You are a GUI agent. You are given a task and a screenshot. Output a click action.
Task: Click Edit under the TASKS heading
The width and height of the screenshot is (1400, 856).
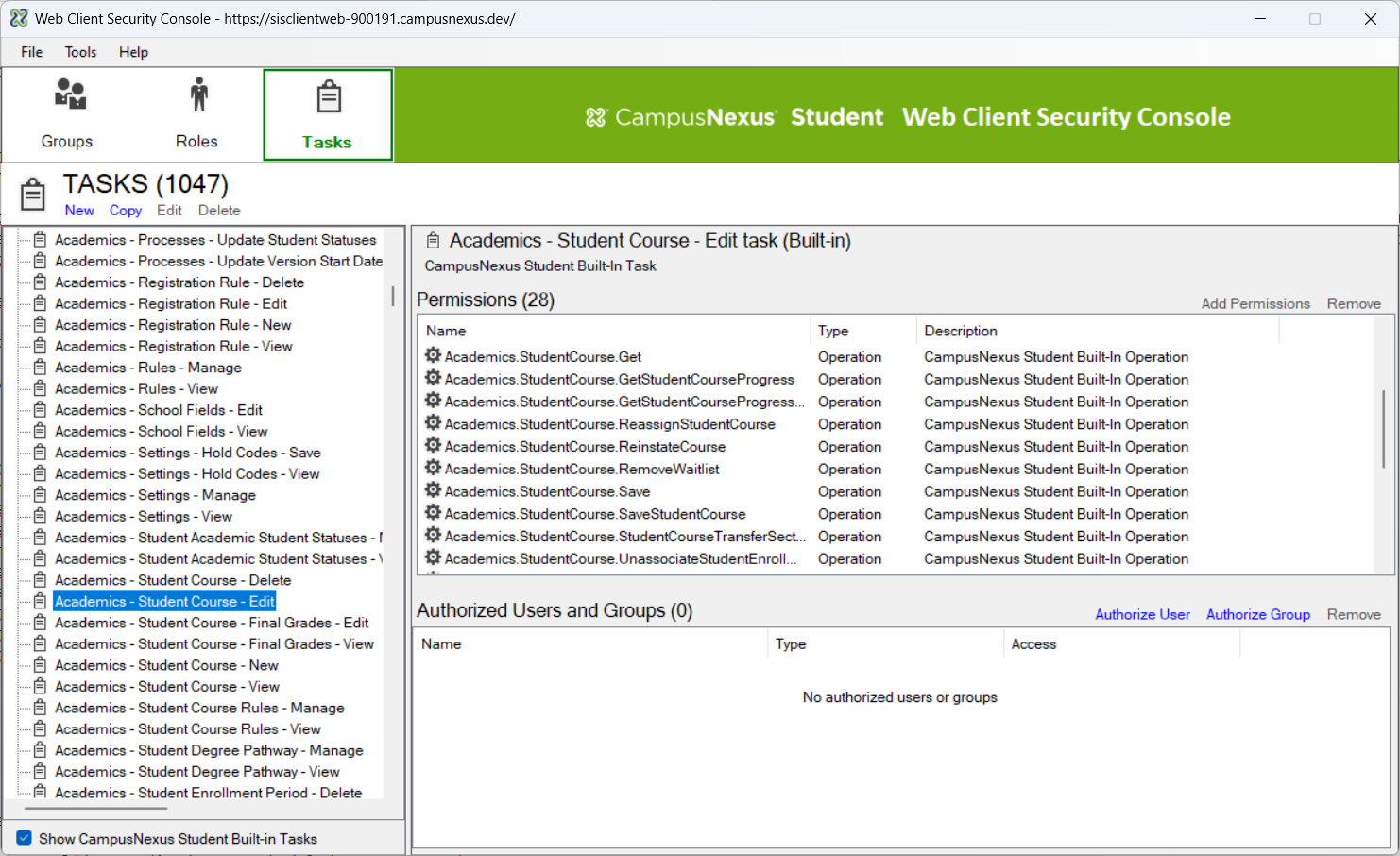(169, 211)
